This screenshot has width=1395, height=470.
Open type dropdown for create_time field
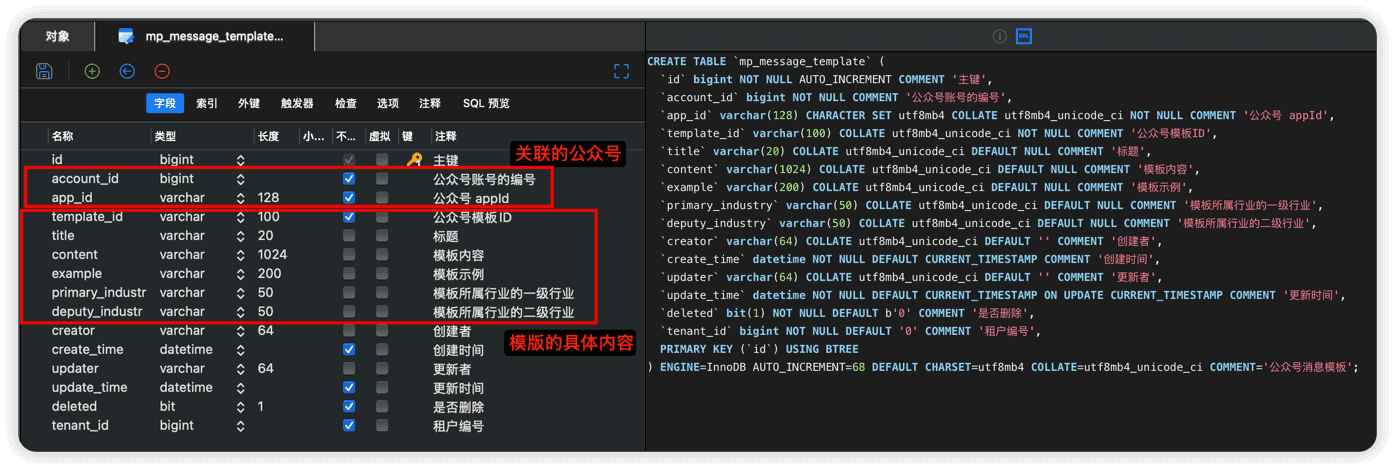click(241, 350)
